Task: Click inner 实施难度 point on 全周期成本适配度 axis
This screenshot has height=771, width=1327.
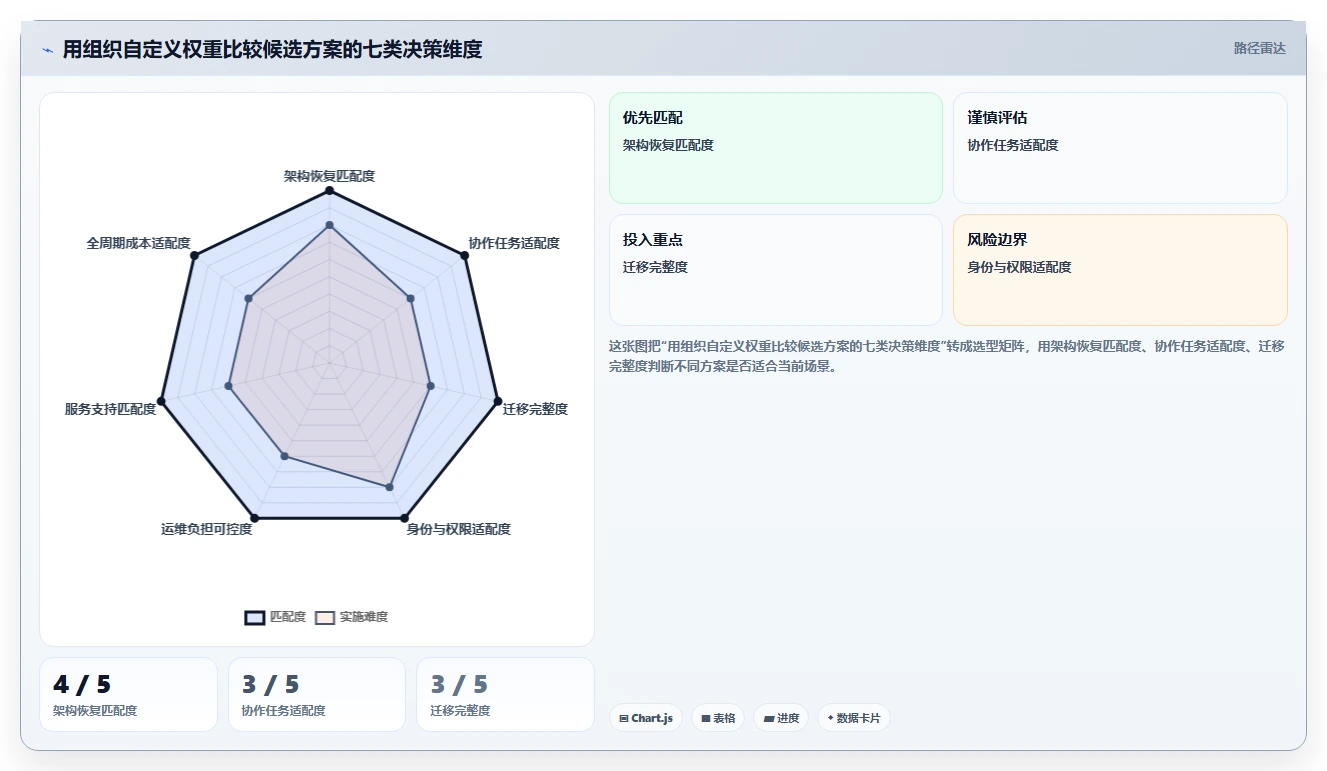Action: [x=248, y=297]
